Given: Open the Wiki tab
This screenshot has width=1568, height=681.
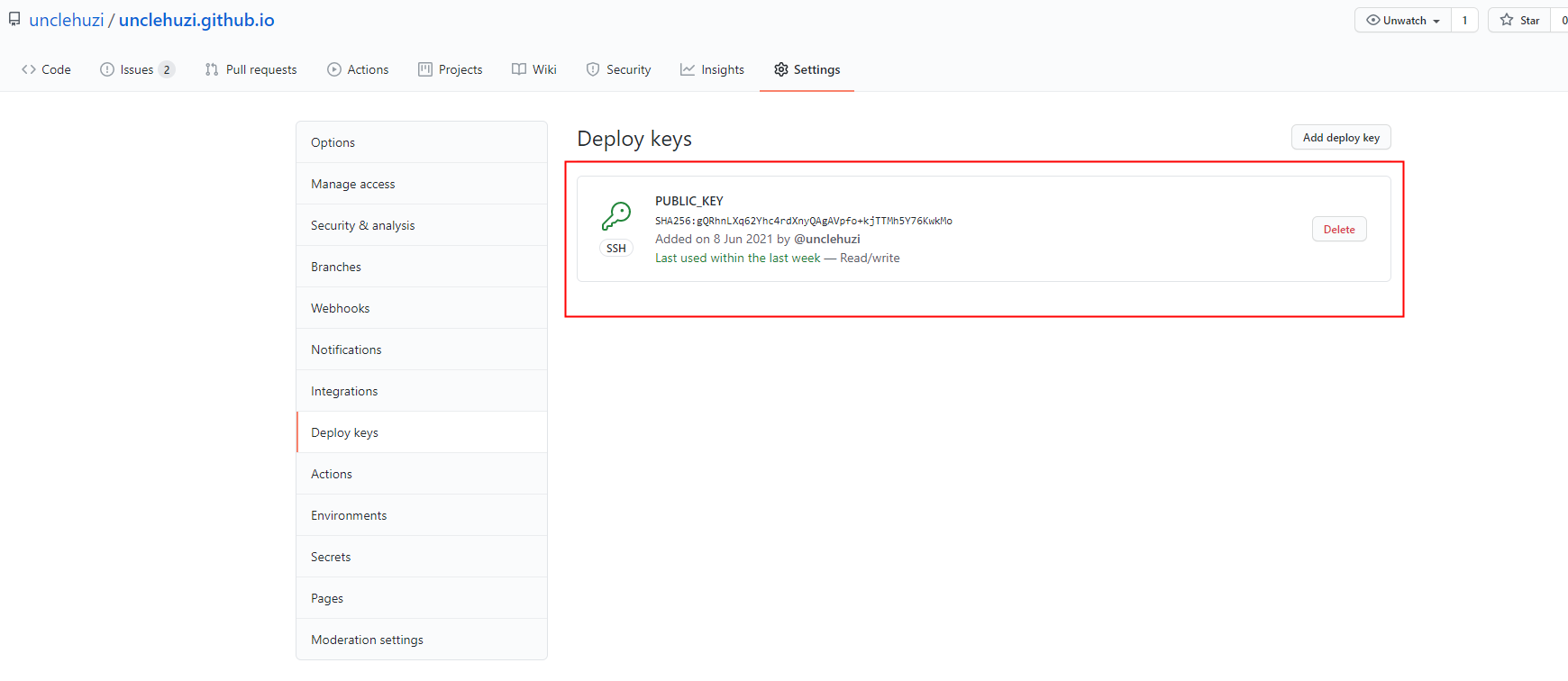Looking at the screenshot, I should 534,69.
